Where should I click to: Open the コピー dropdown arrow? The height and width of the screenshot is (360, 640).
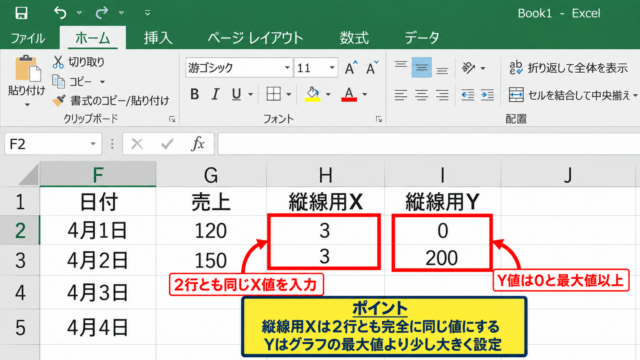[102, 82]
